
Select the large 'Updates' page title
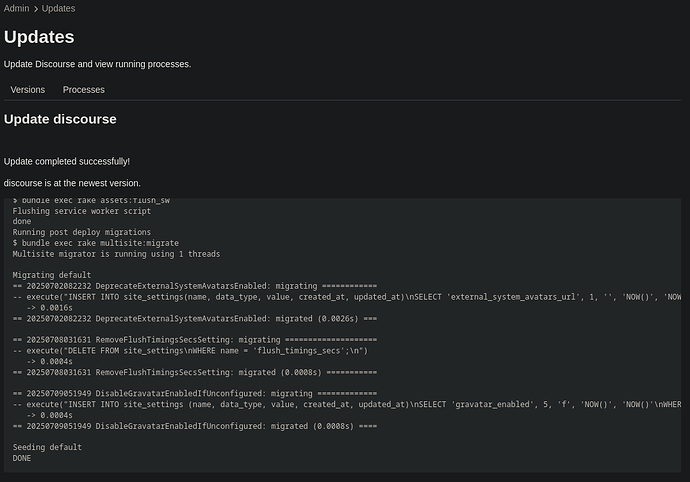point(39,37)
